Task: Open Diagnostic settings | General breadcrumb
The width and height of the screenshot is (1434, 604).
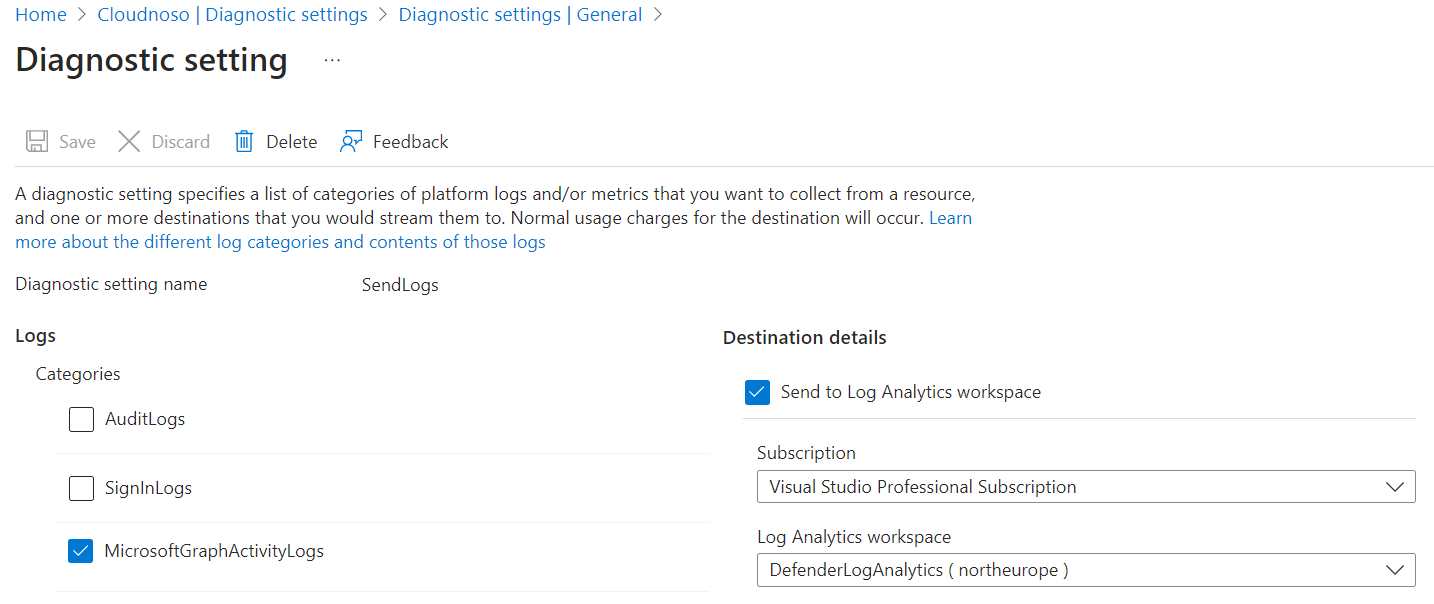Action: point(520,15)
